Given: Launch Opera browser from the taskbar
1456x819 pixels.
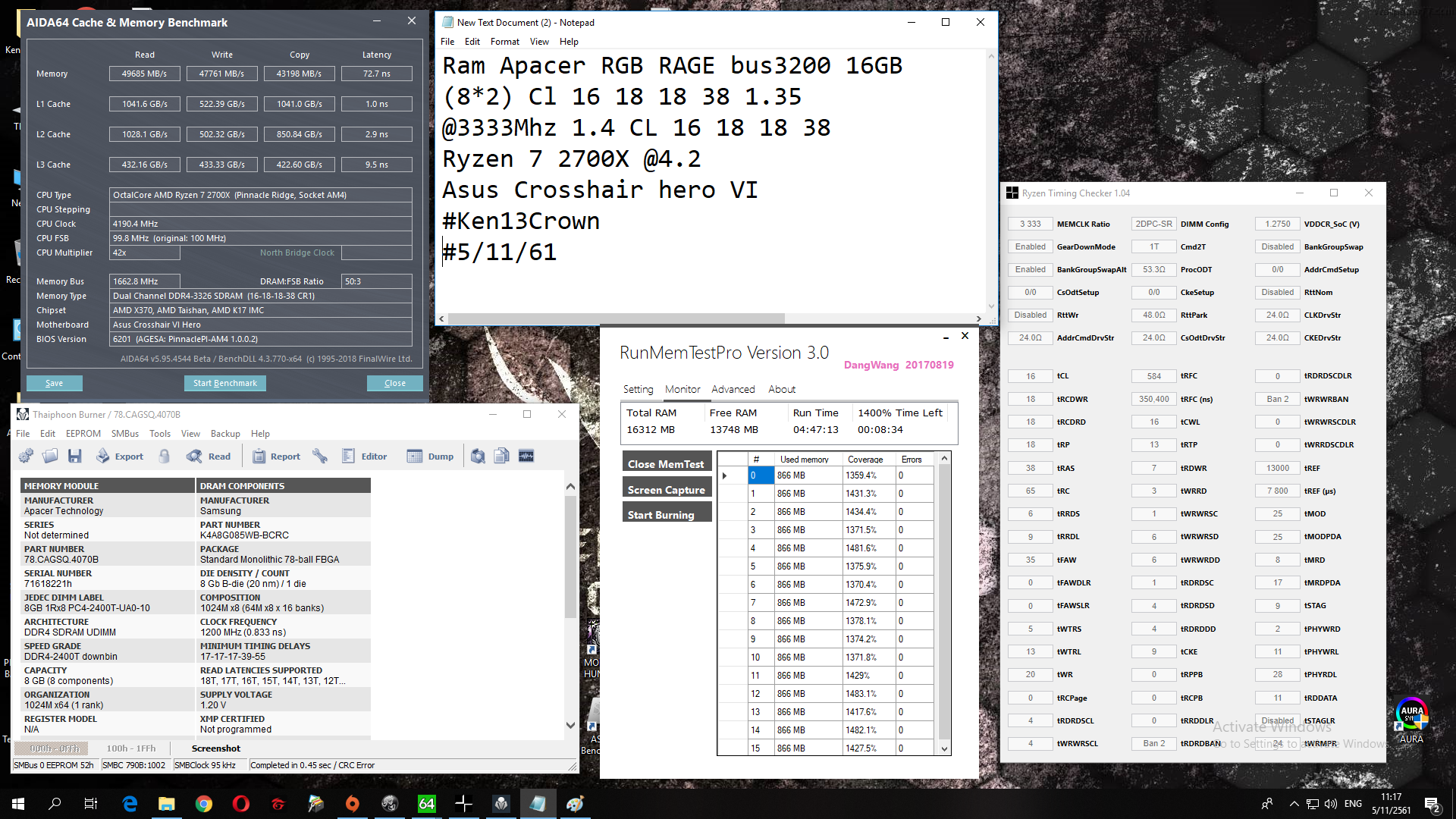Looking at the screenshot, I should tap(241, 804).
